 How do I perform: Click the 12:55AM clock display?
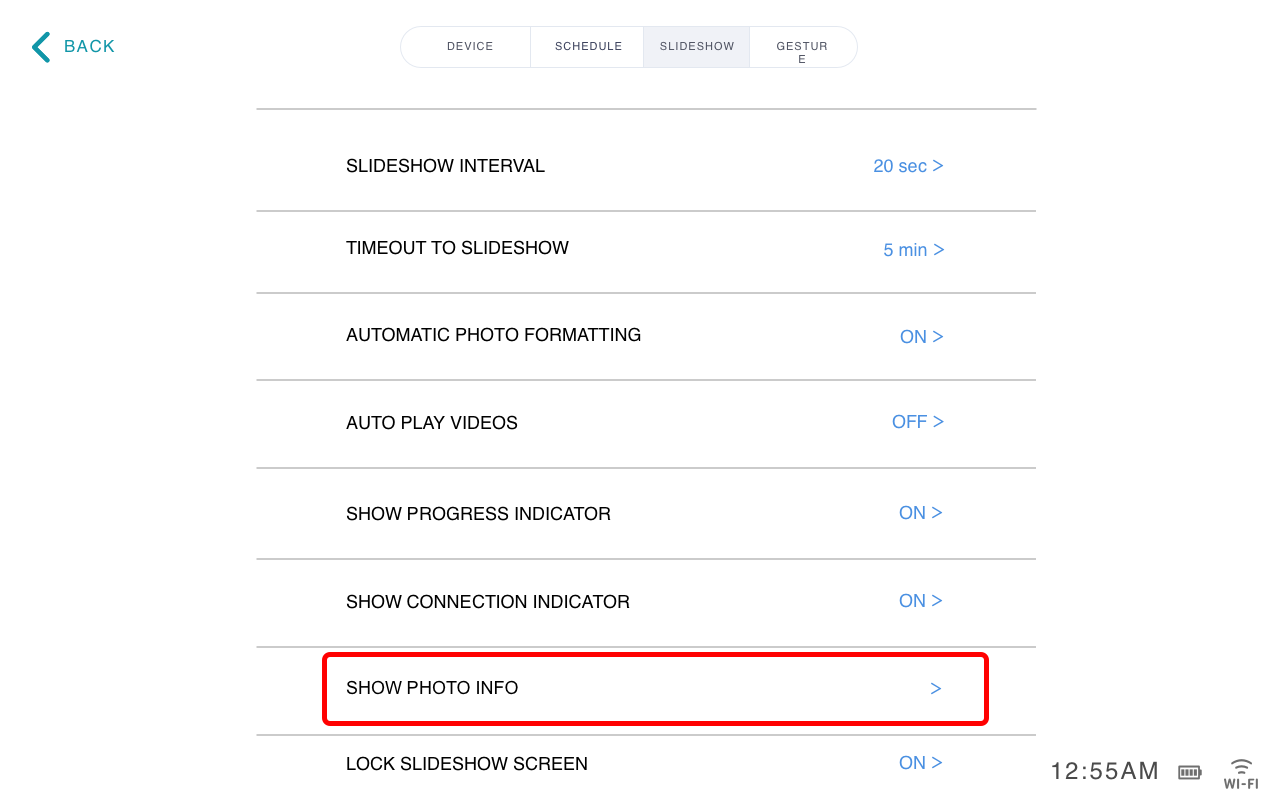click(x=1105, y=771)
